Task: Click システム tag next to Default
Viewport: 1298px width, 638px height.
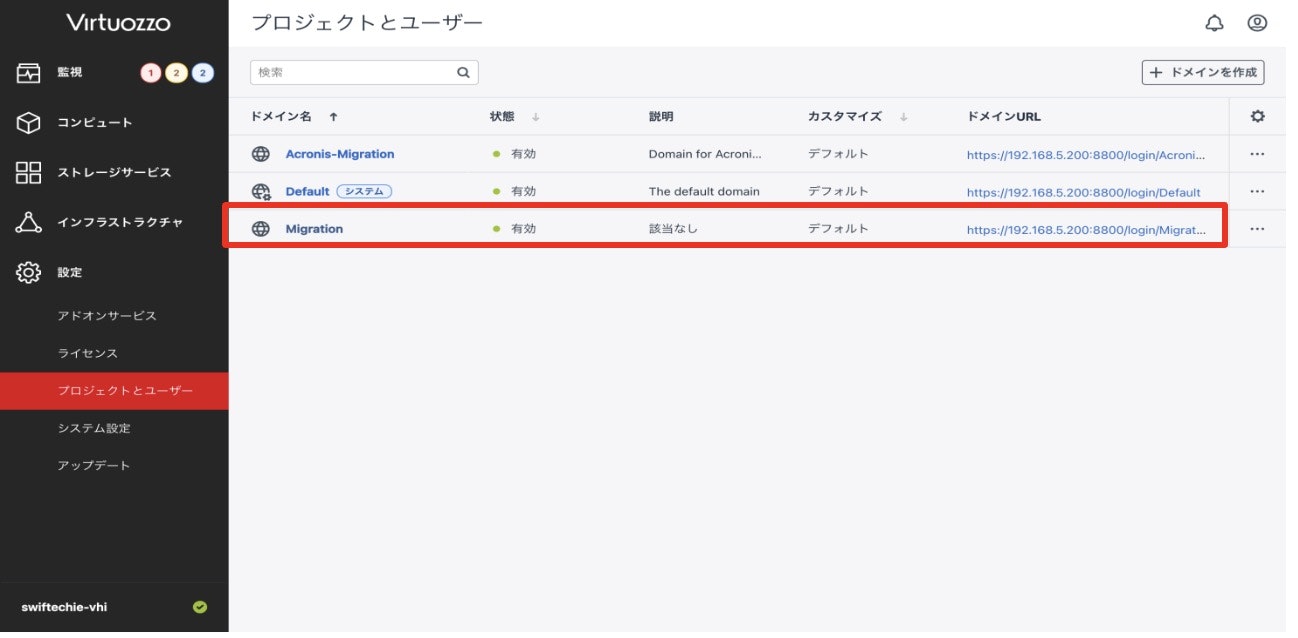Action: (364, 191)
